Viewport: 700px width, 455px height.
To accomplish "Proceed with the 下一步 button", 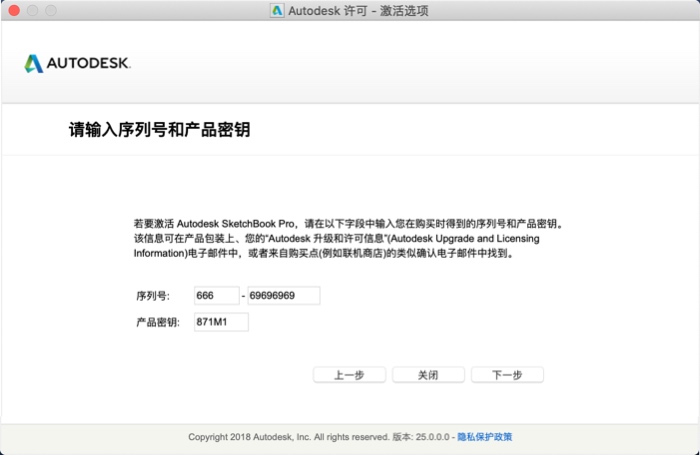I will tap(507, 375).
